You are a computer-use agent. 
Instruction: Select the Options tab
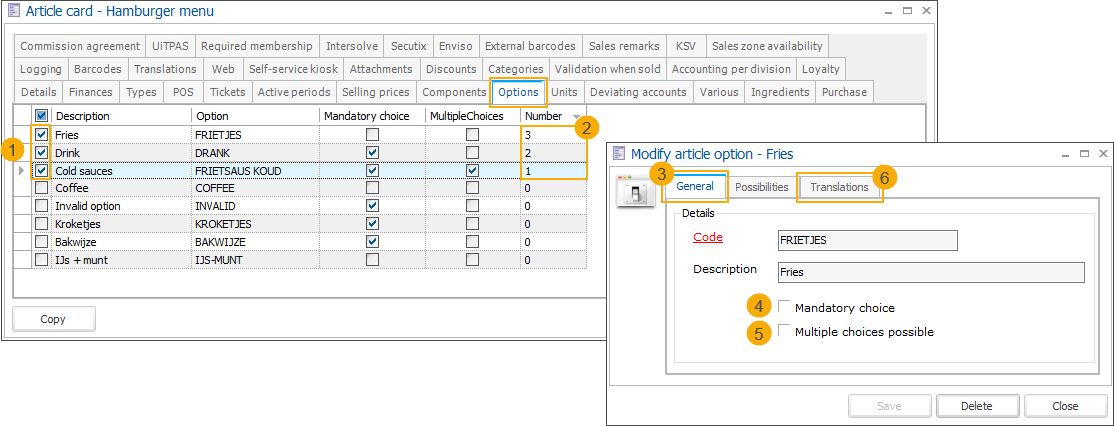(519, 92)
